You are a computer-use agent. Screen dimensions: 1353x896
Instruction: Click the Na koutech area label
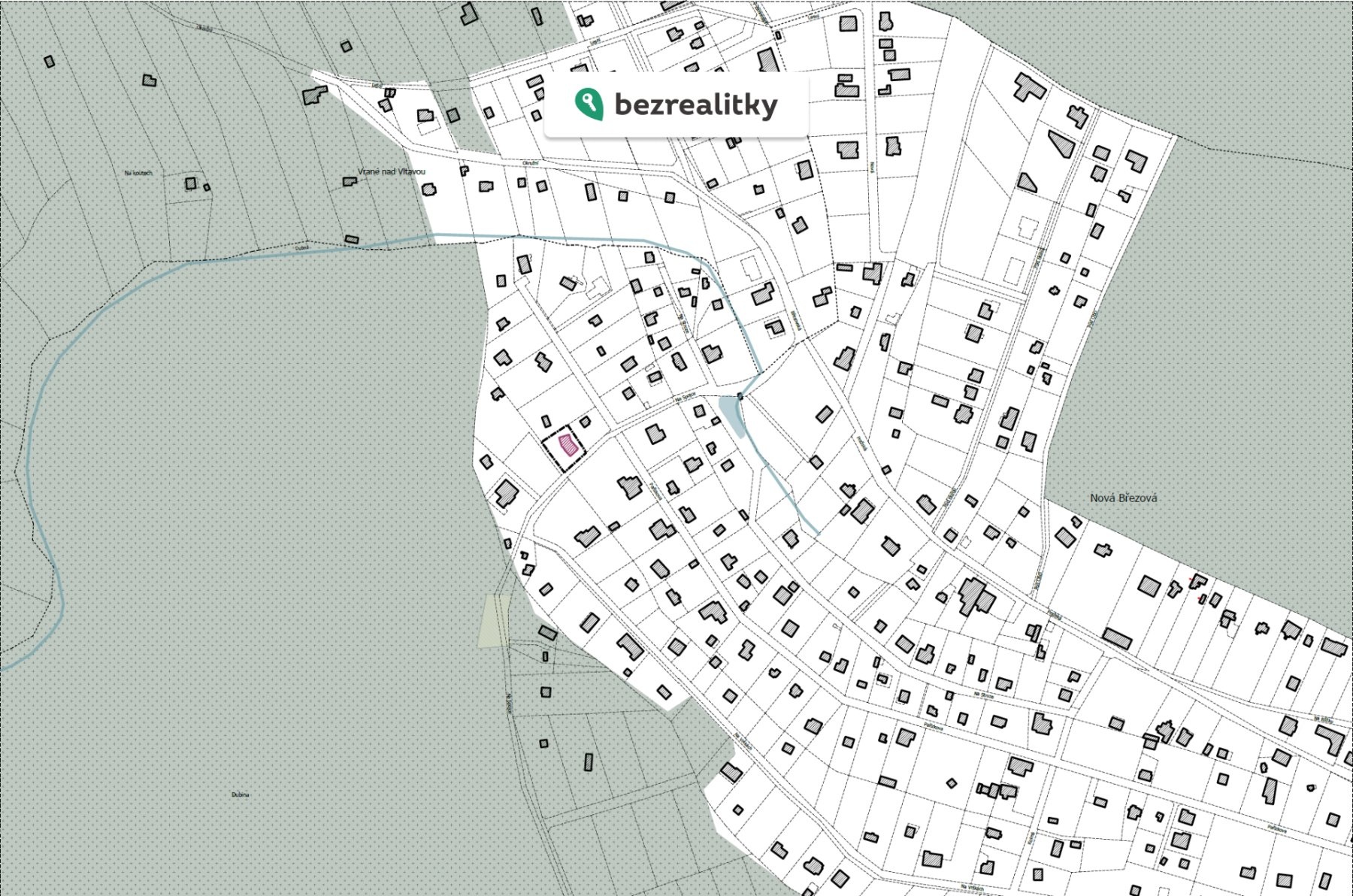click(138, 173)
